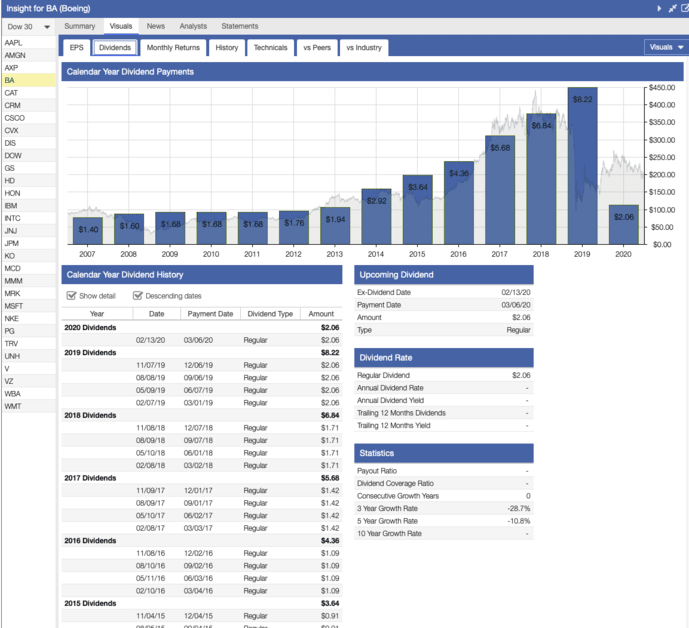
Task: Click the 2019 bar labeled $8.22
Action: point(582,166)
